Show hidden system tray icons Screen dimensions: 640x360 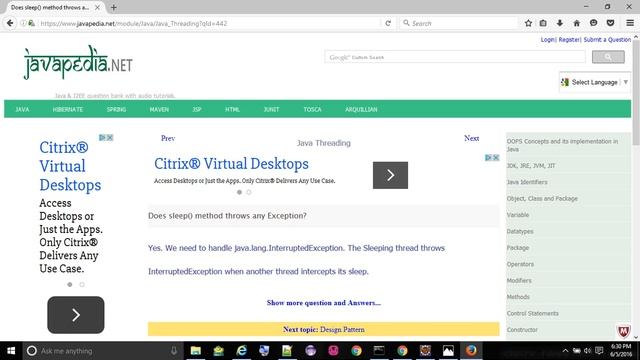click(x=565, y=351)
